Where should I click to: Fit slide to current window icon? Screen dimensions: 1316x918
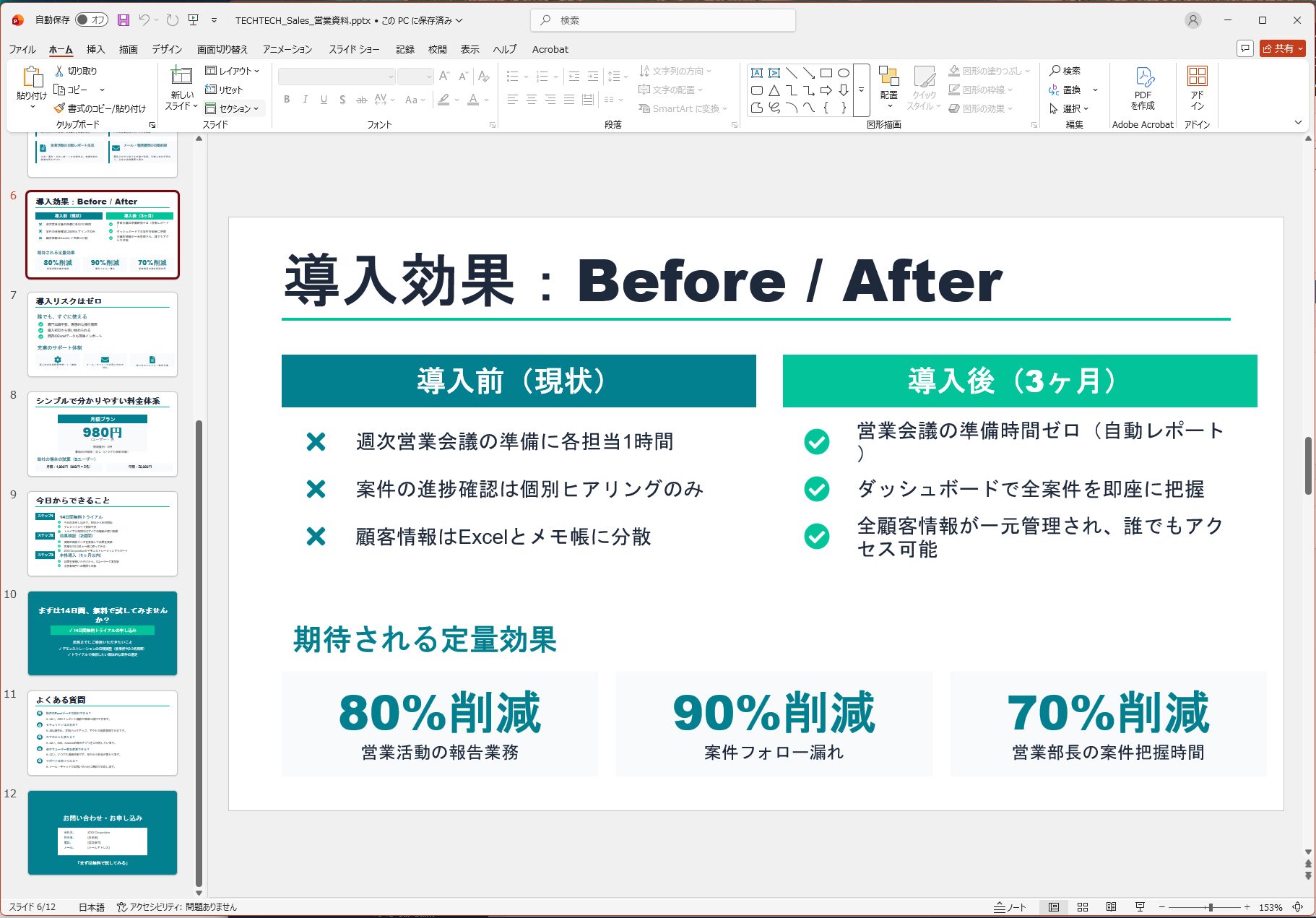pyautogui.click(x=1298, y=907)
